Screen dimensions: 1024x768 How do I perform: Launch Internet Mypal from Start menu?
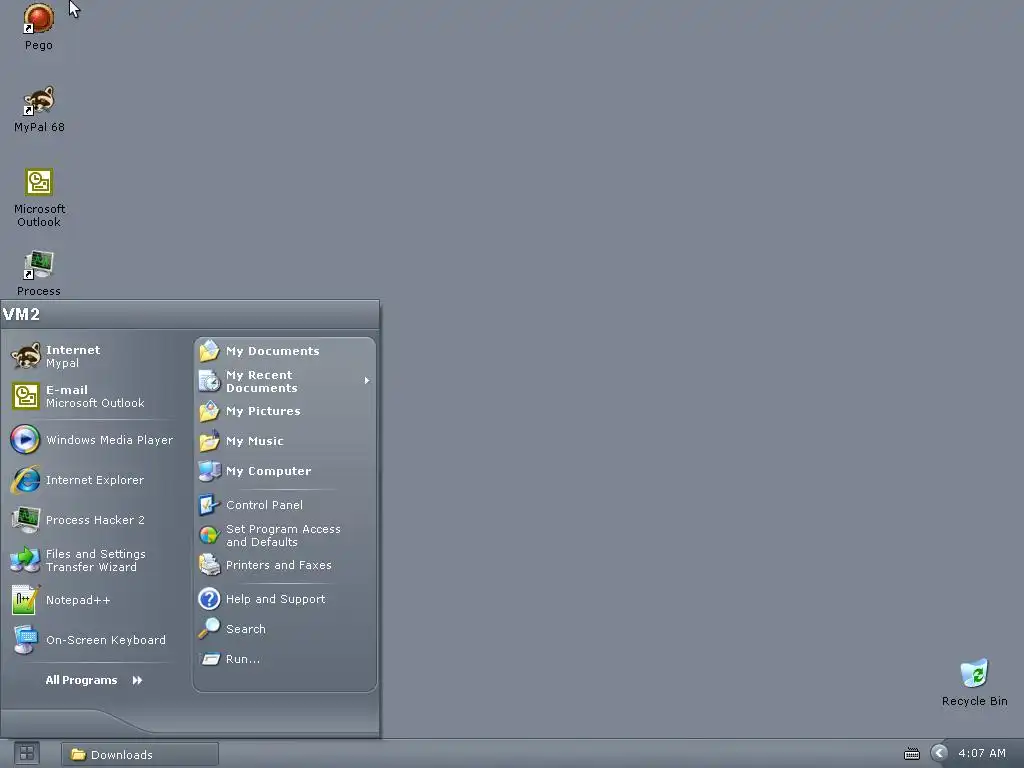click(93, 357)
